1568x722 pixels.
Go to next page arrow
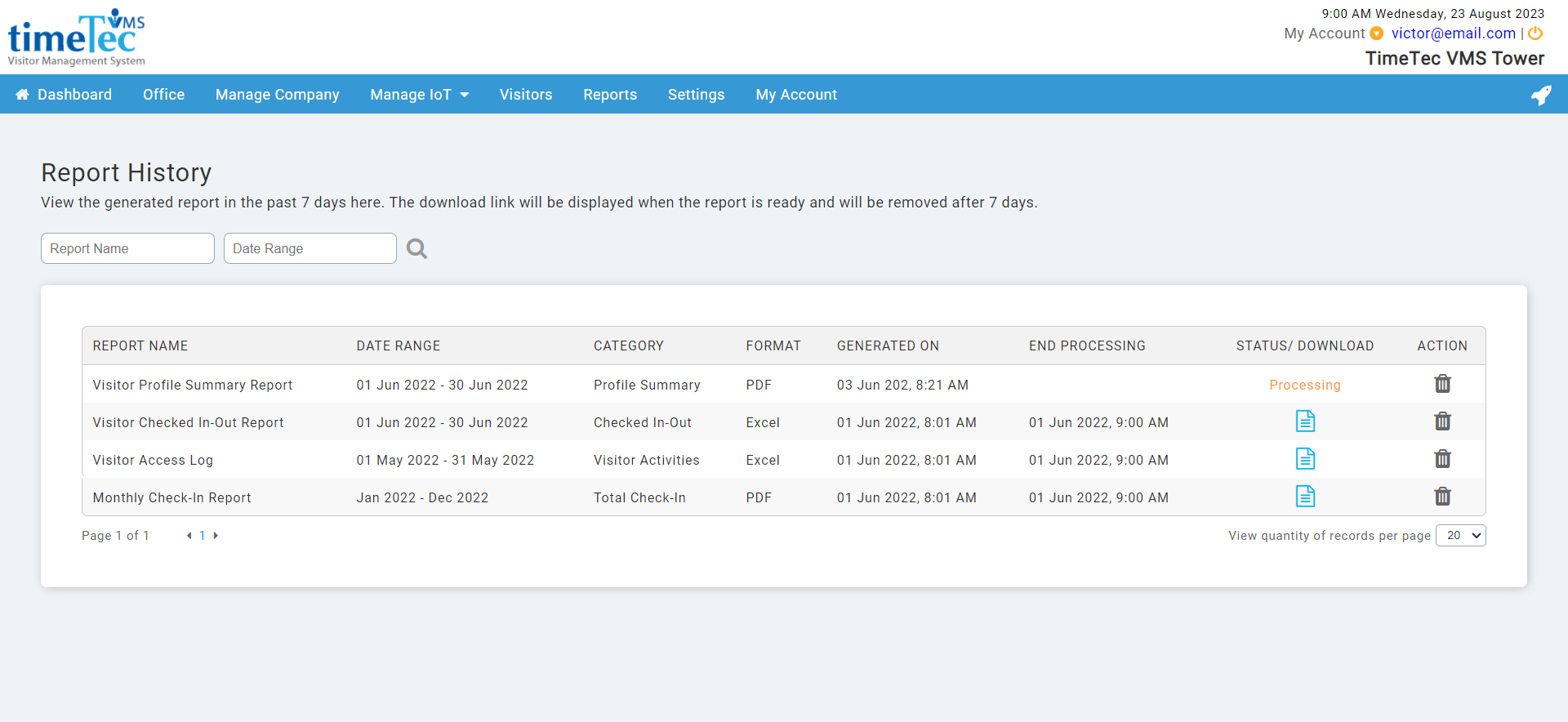216,536
